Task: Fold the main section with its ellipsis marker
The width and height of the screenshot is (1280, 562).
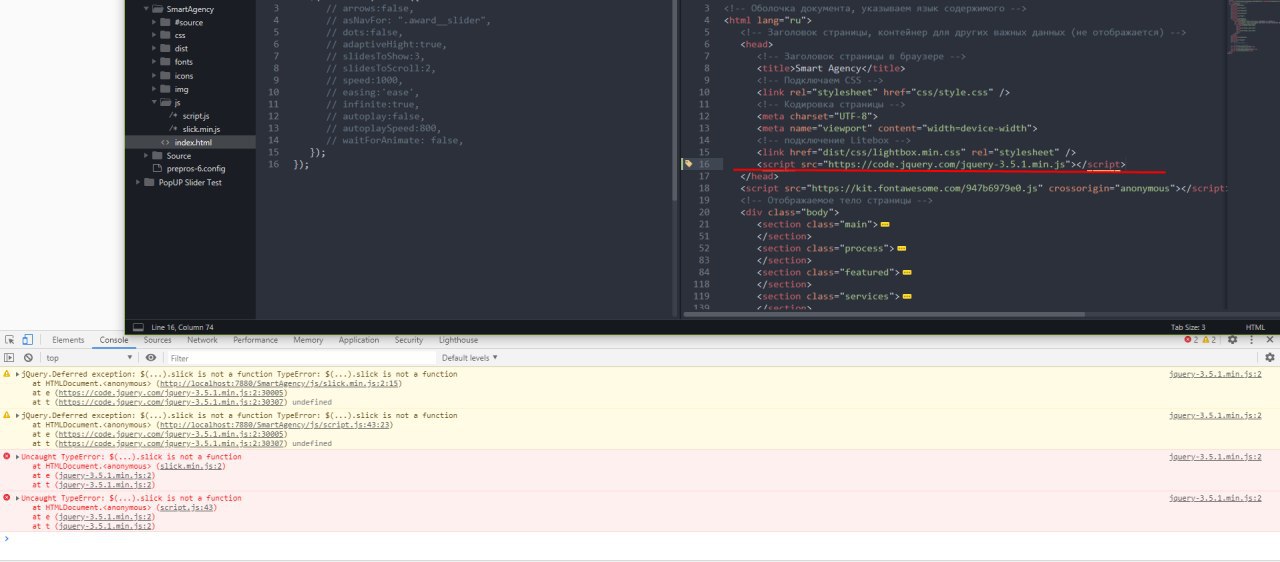Action: [x=885, y=224]
